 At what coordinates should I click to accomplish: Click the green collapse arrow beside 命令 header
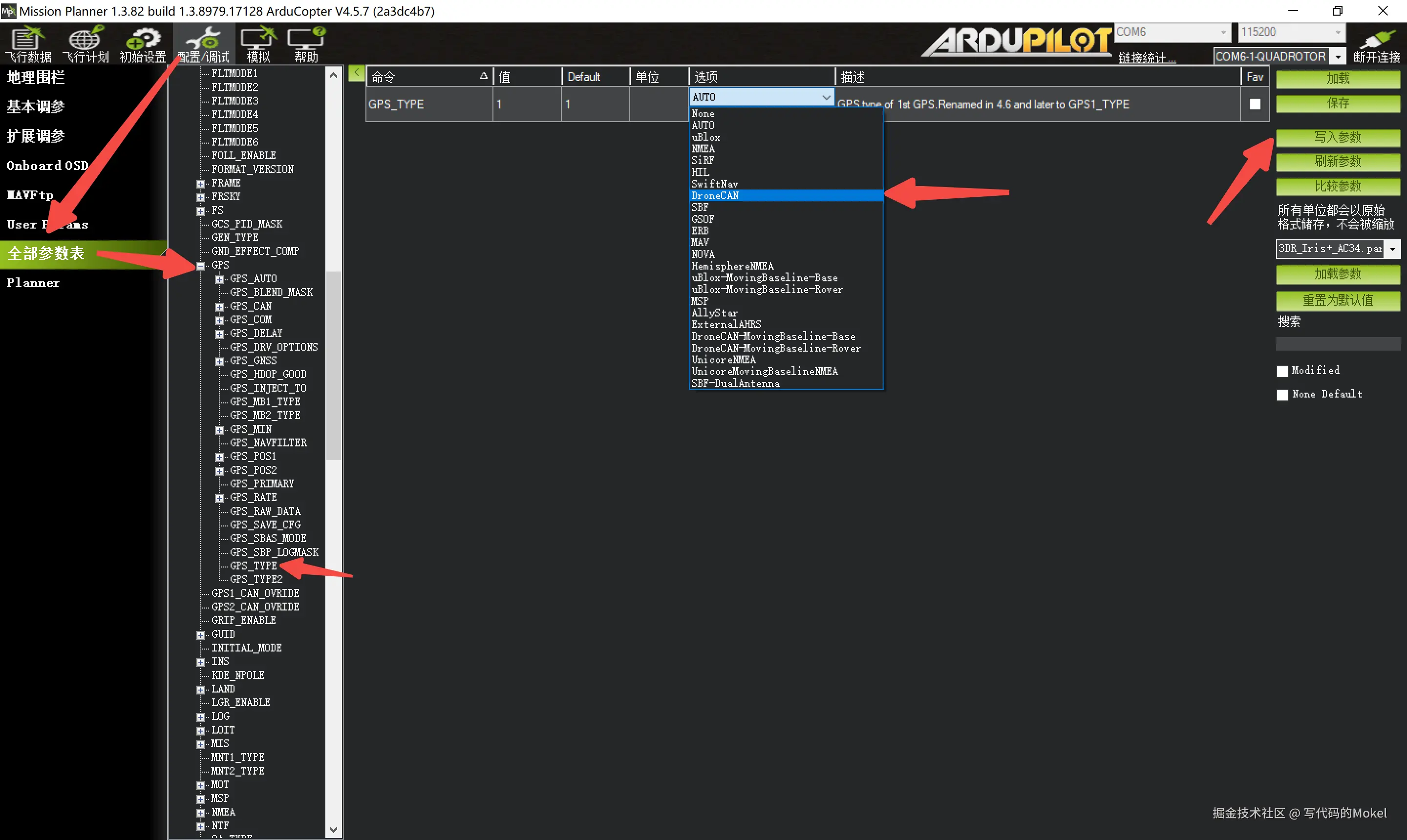pos(356,72)
